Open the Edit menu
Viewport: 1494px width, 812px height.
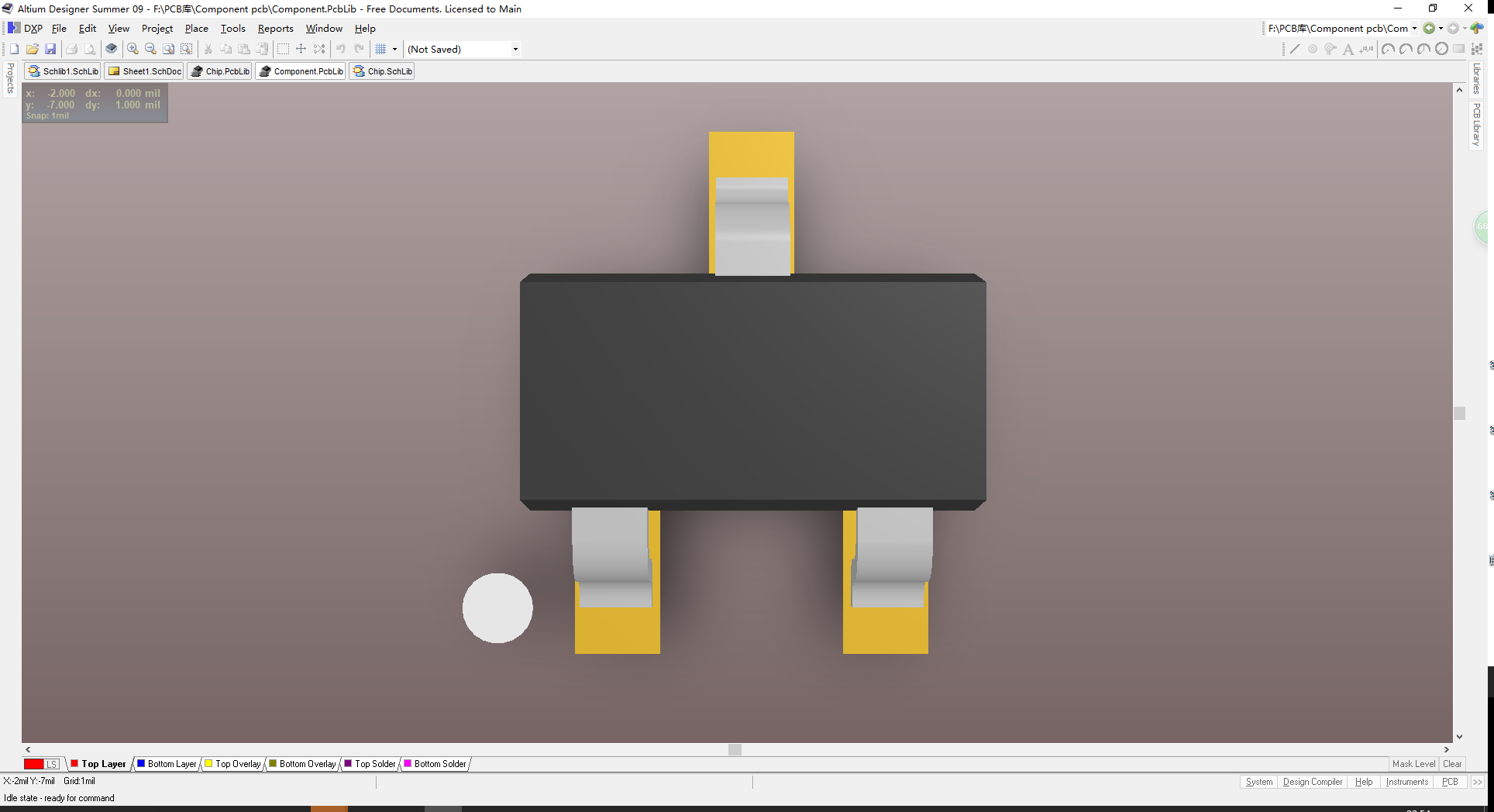(88, 29)
